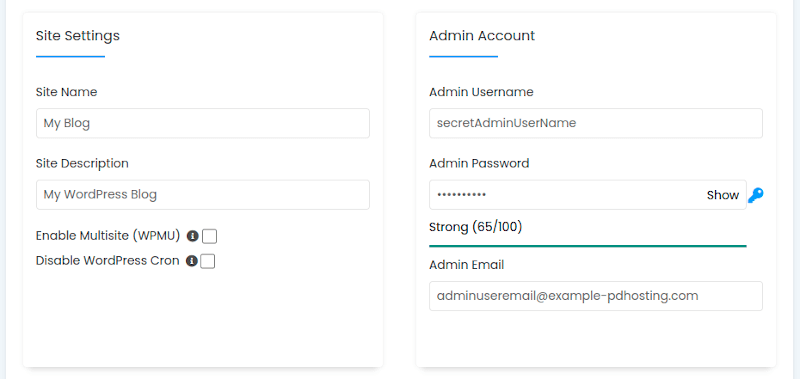Click the Admin Email label

coord(466,265)
